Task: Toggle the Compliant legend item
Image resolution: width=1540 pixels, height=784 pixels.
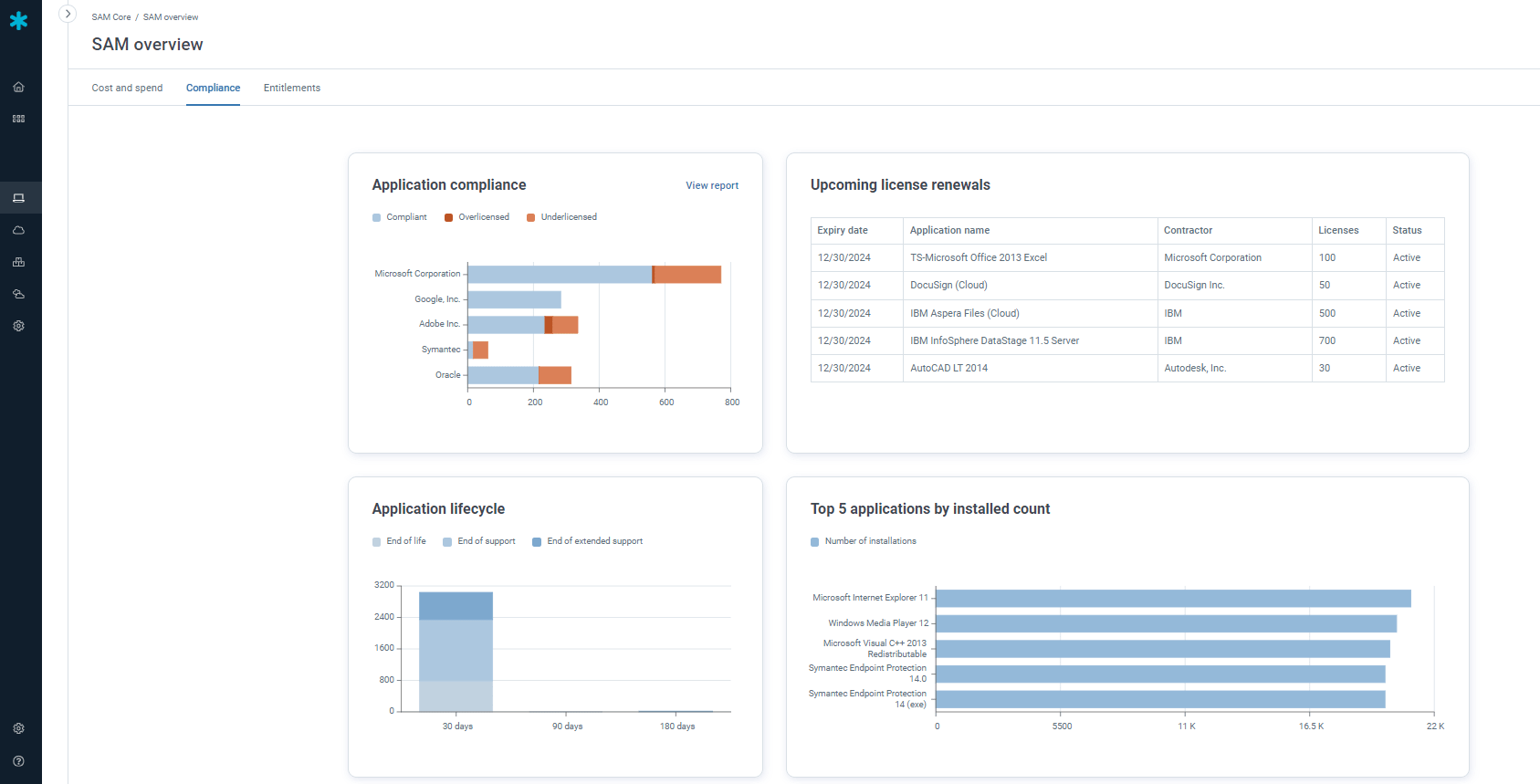Action: pyautogui.click(x=400, y=217)
